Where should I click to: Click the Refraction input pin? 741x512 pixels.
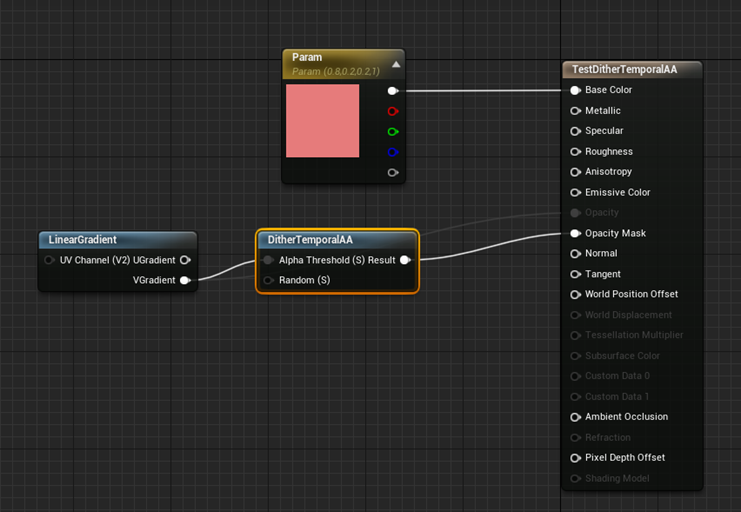[575, 438]
